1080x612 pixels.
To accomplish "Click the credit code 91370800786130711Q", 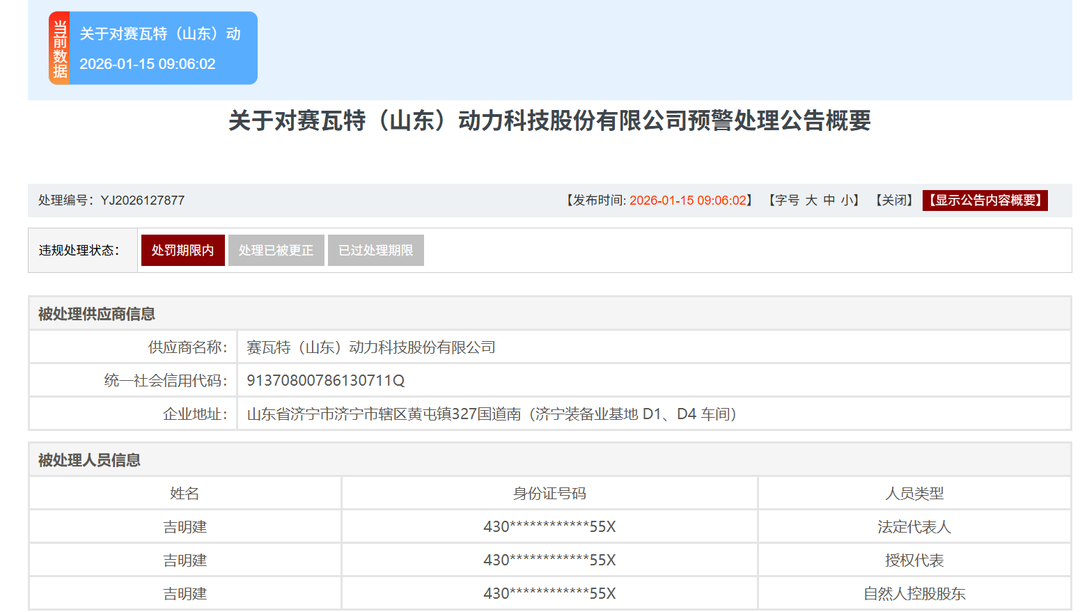I will point(326,380).
